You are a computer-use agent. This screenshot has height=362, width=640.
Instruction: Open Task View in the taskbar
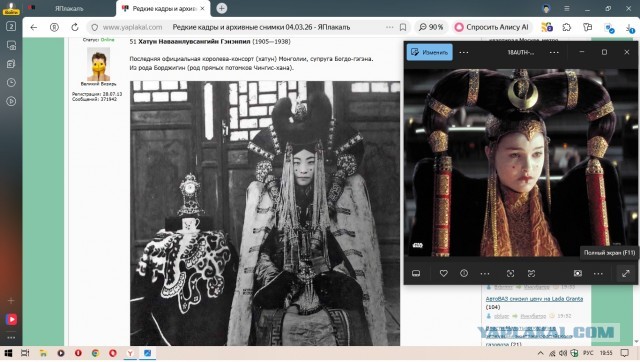(x=25, y=353)
